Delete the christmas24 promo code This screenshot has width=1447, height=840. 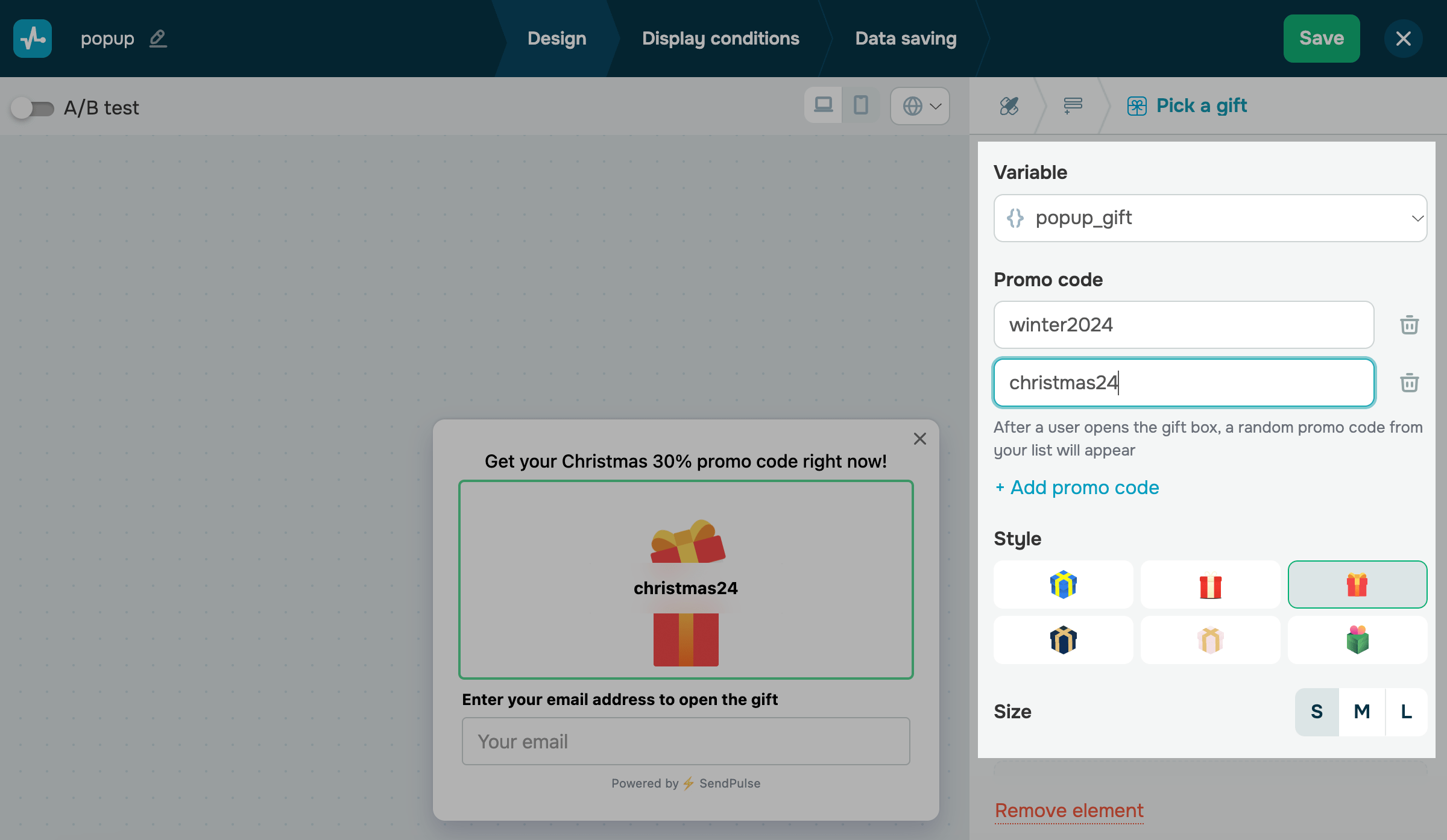click(1409, 383)
